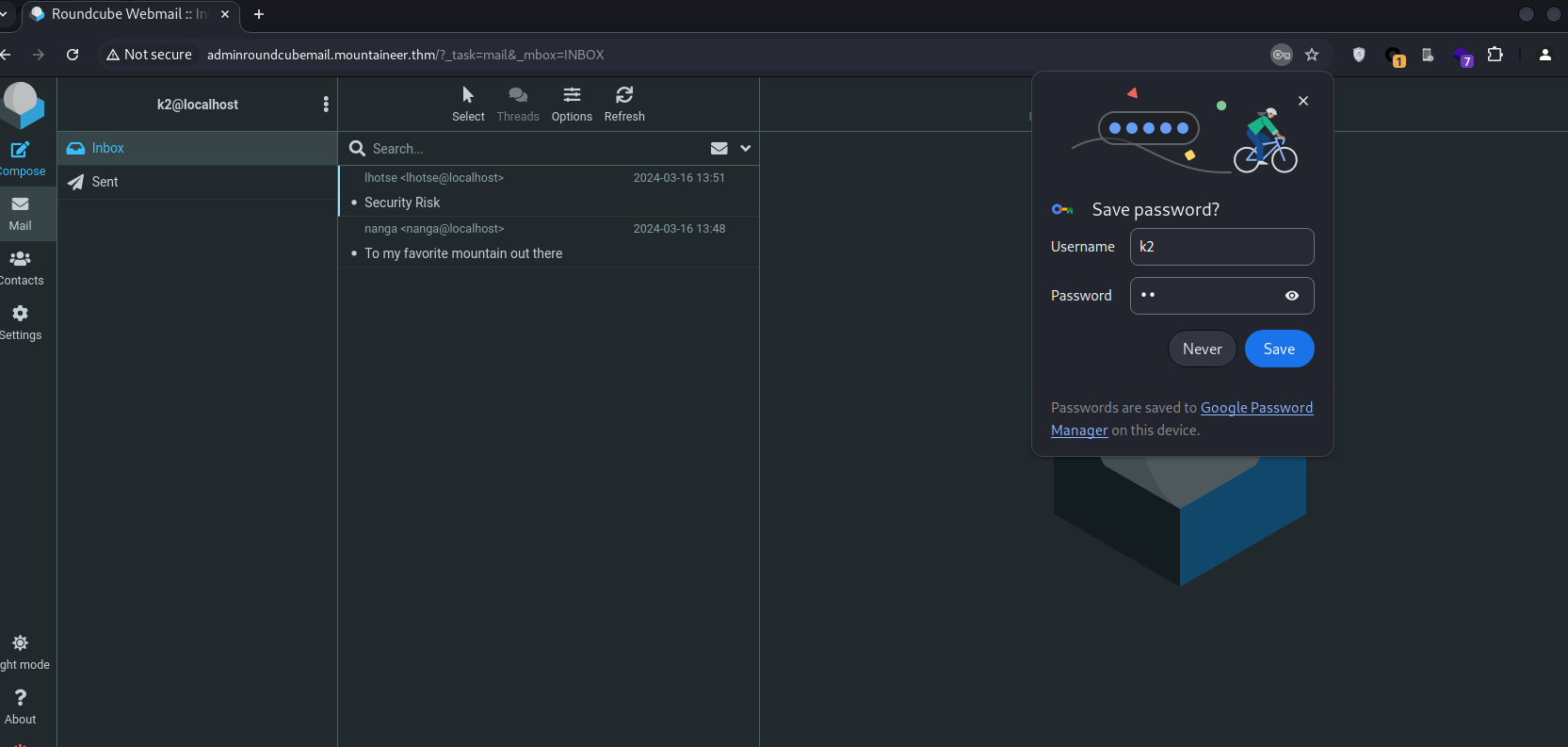
Task: Open Roundcube Settings
Action: pyautogui.click(x=21, y=314)
